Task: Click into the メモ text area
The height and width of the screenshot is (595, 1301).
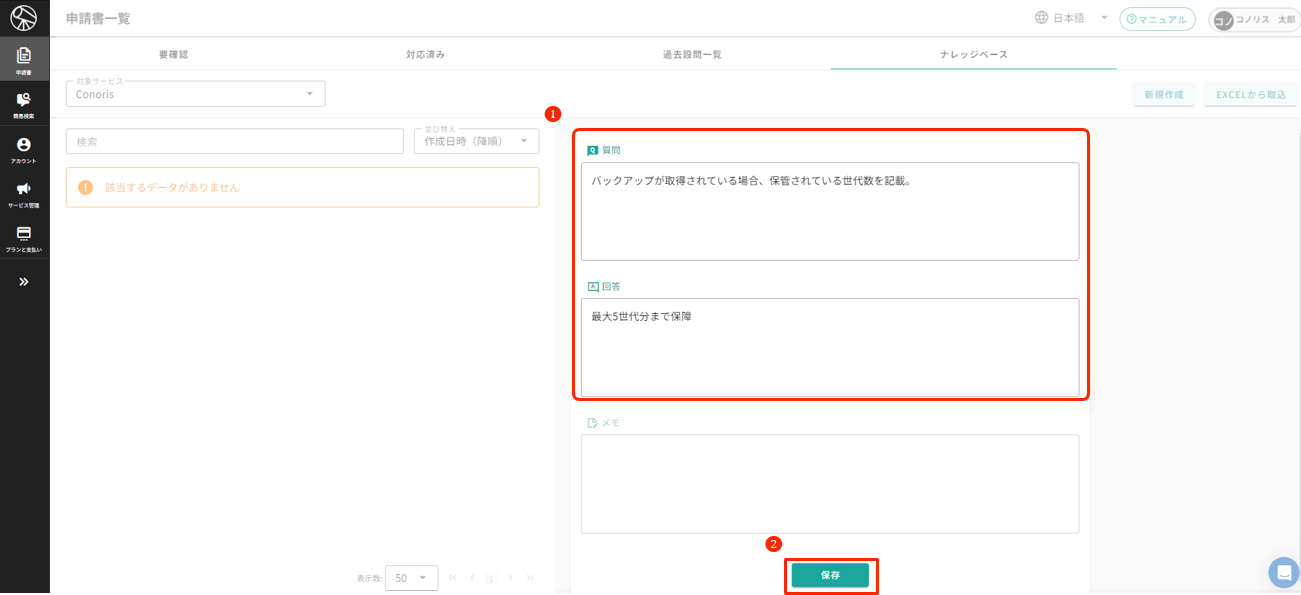Action: [x=830, y=483]
